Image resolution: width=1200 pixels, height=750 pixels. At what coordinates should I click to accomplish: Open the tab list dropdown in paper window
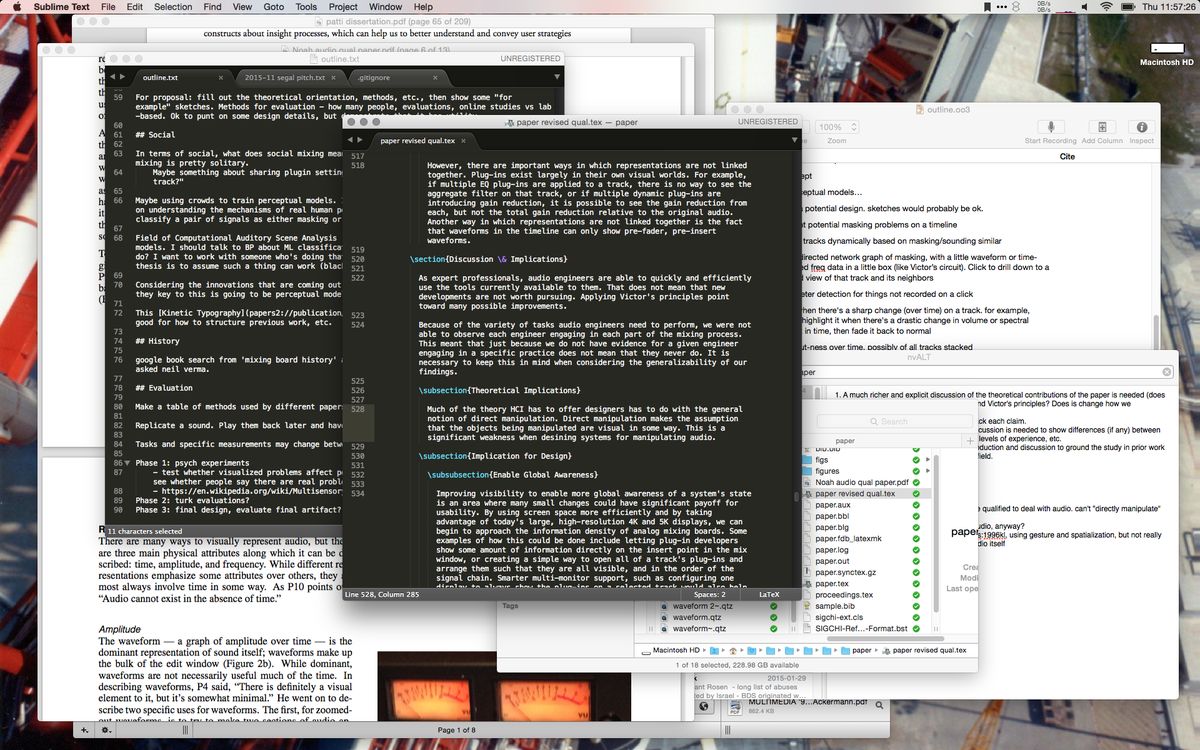coord(794,140)
